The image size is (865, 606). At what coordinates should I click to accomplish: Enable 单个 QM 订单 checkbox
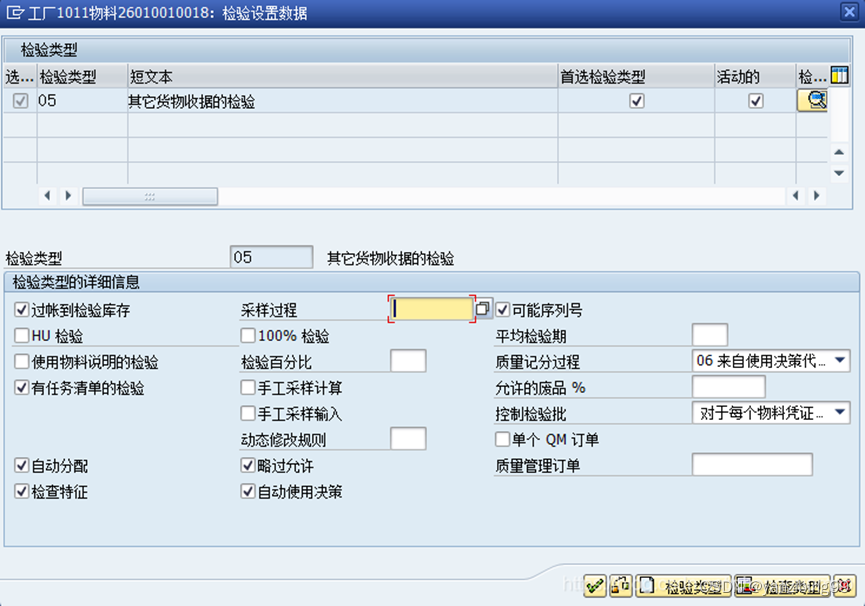point(502,439)
